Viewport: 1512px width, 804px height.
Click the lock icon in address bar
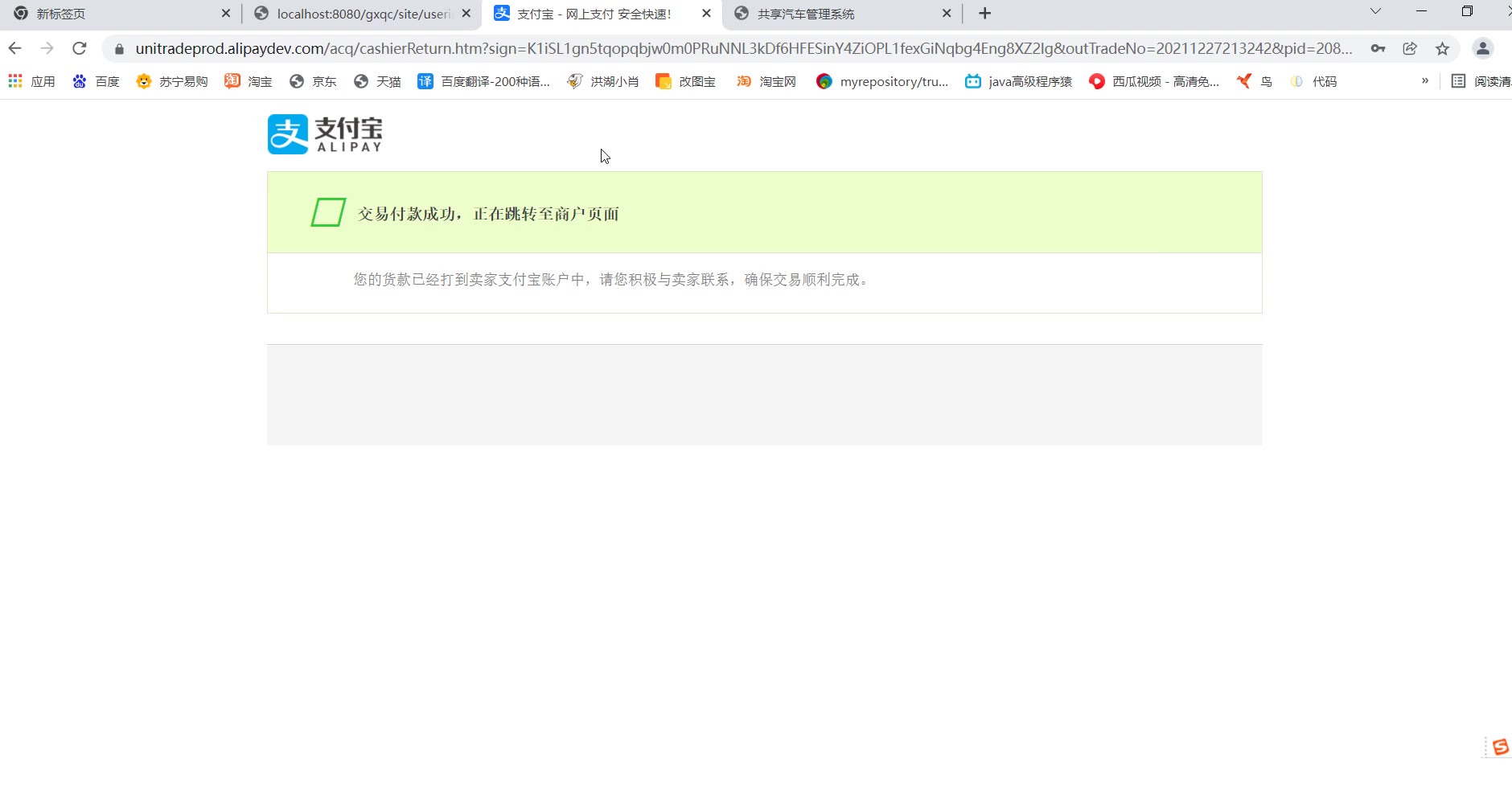[x=119, y=49]
